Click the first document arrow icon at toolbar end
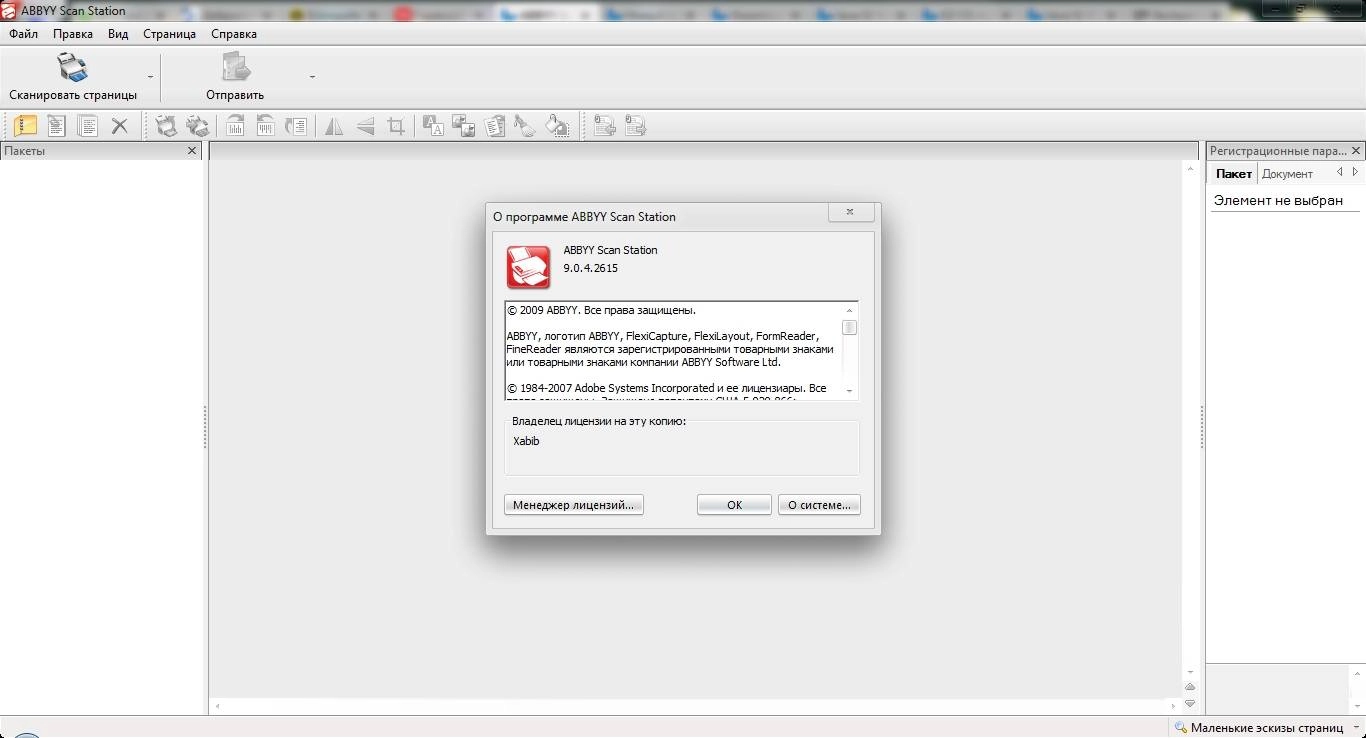 click(604, 126)
